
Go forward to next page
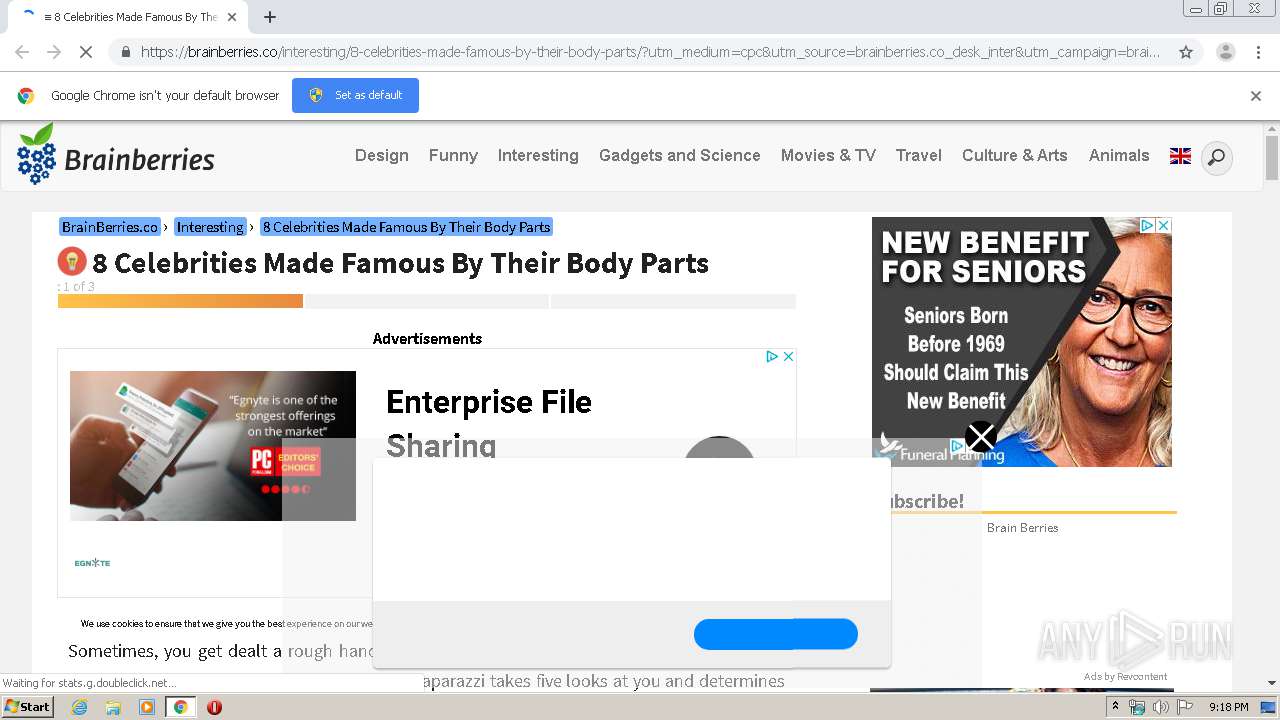[x=54, y=52]
